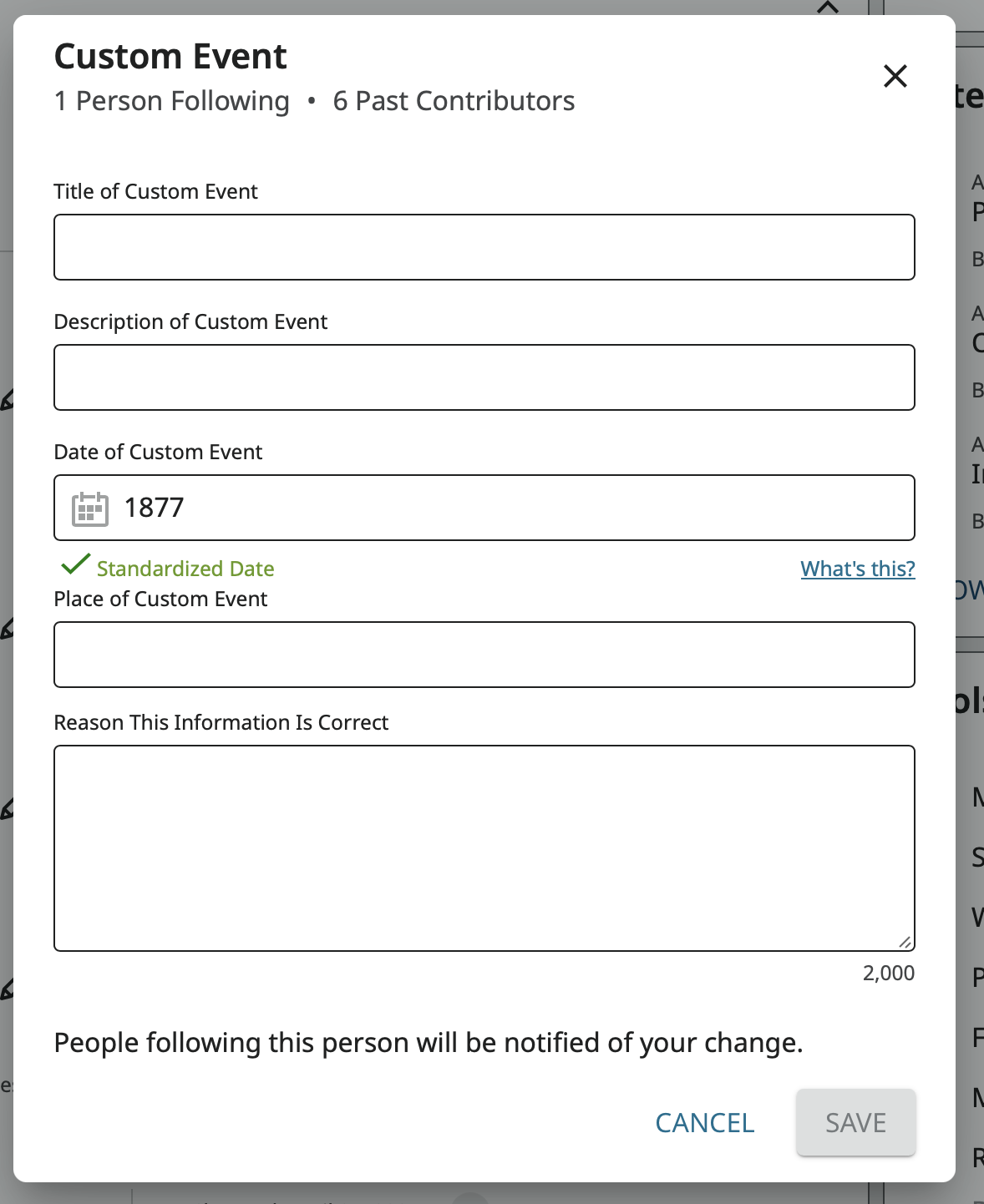Click the Description of Custom Event field

[x=484, y=377]
